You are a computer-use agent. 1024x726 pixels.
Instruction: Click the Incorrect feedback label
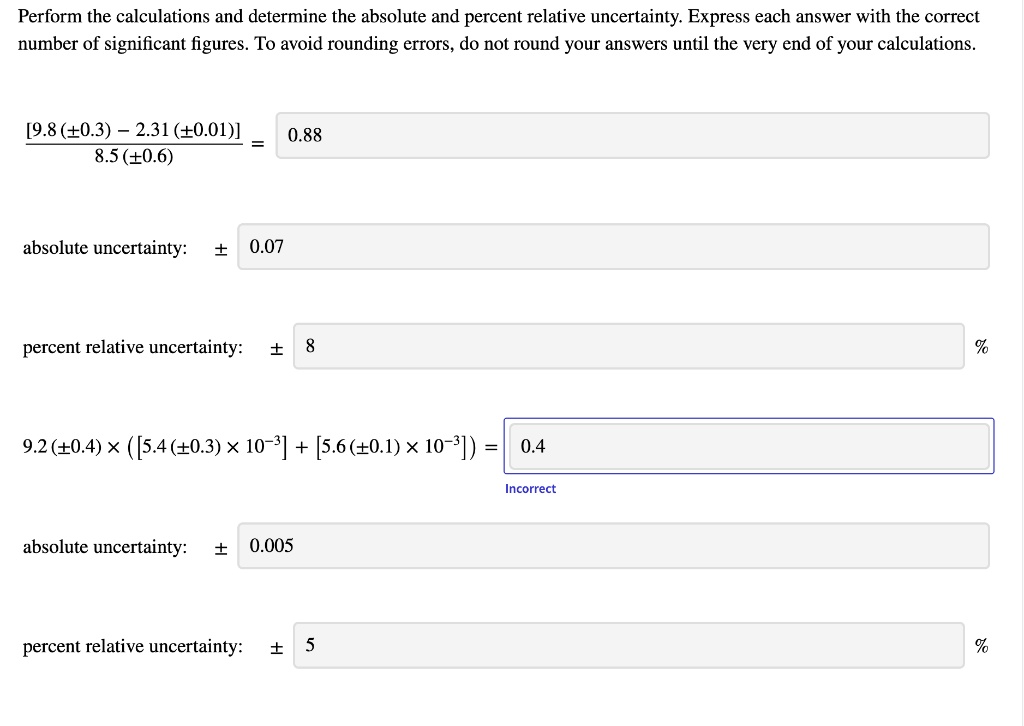pos(530,488)
